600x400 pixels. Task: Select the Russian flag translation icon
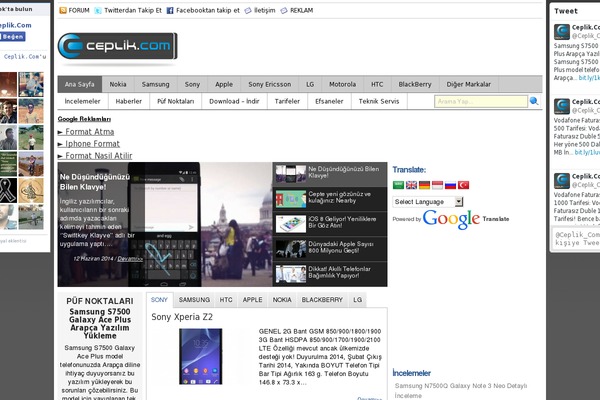point(450,185)
